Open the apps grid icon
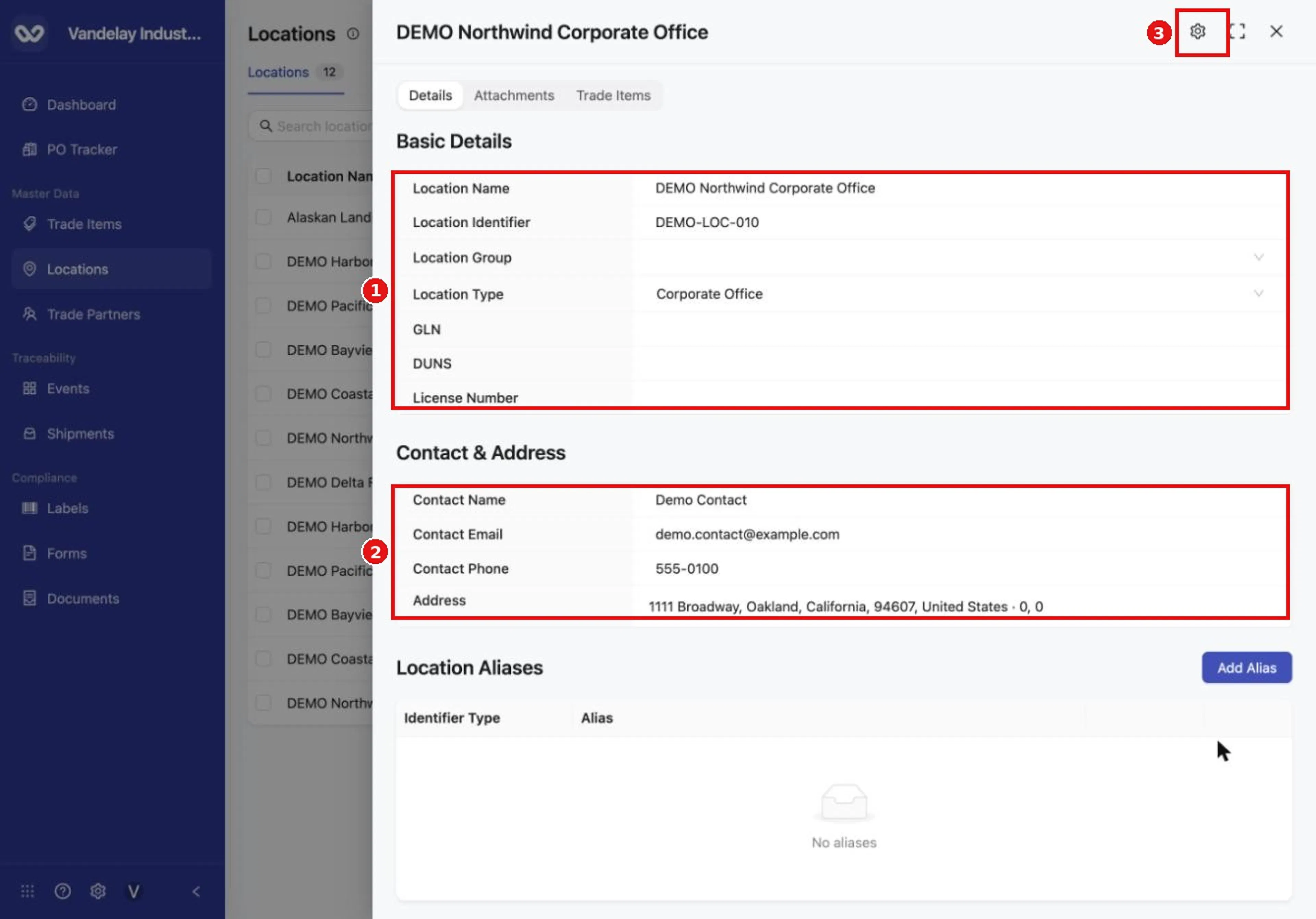The width and height of the screenshot is (1316, 919). [27, 892]
